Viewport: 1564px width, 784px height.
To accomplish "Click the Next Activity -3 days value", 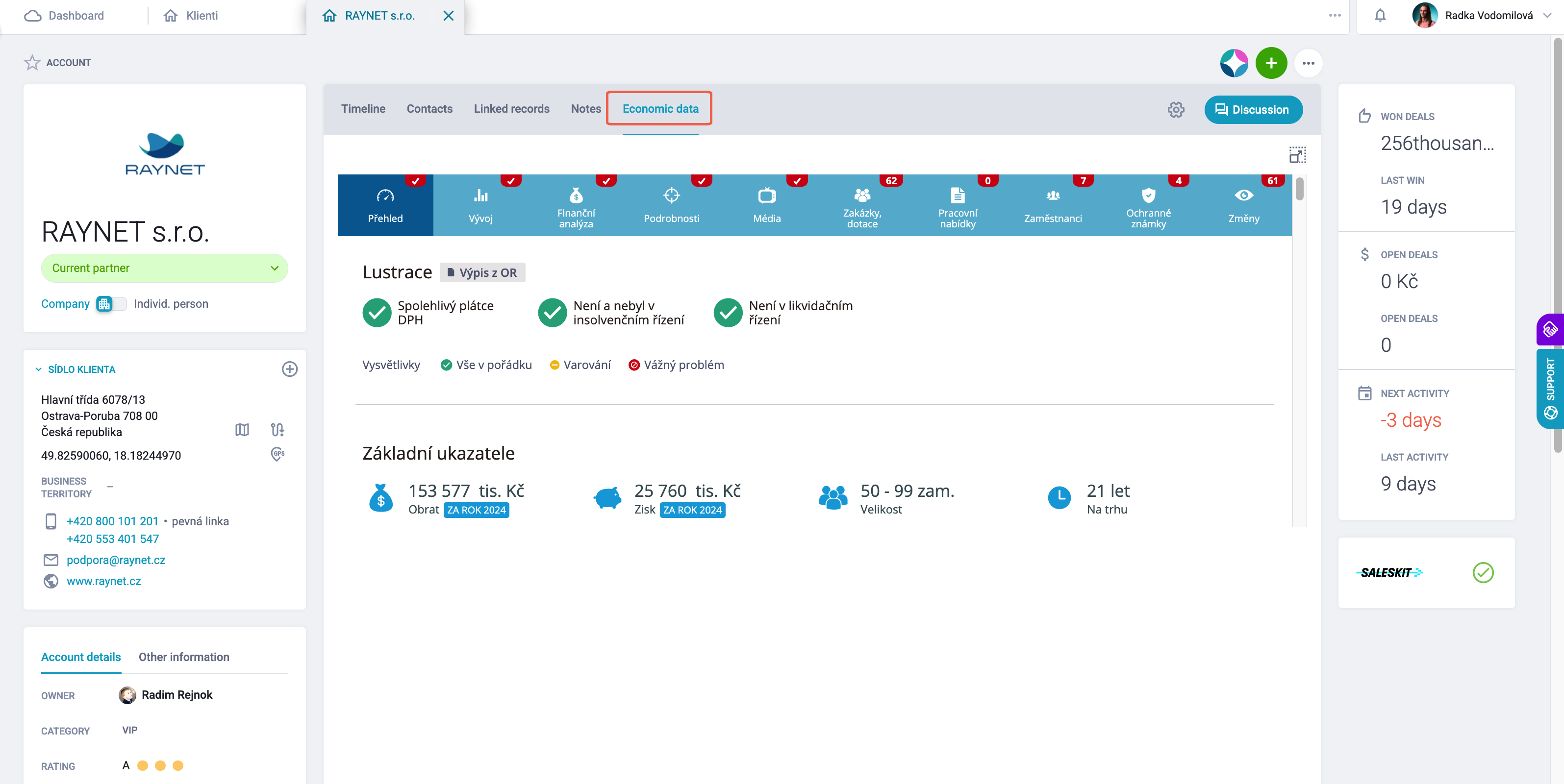I will (x=1411, y=420).
